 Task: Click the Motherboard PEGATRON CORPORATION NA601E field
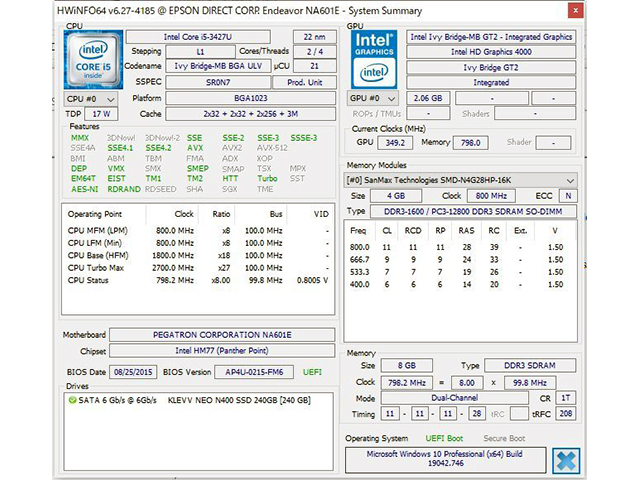[222, 335]
